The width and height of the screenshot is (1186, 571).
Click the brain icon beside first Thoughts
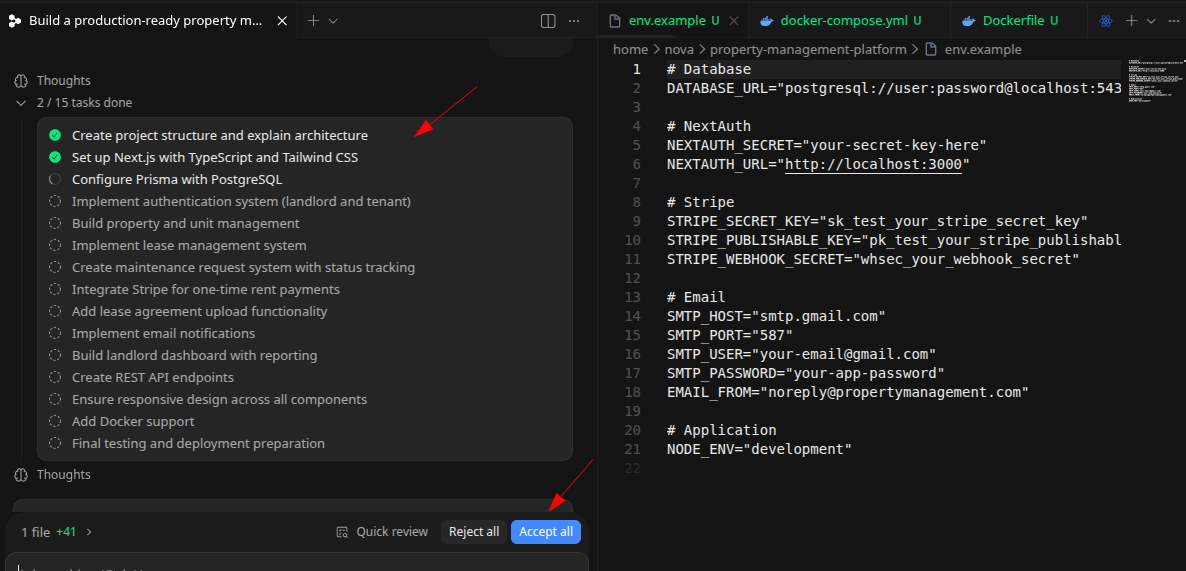[x=21, y=80]
